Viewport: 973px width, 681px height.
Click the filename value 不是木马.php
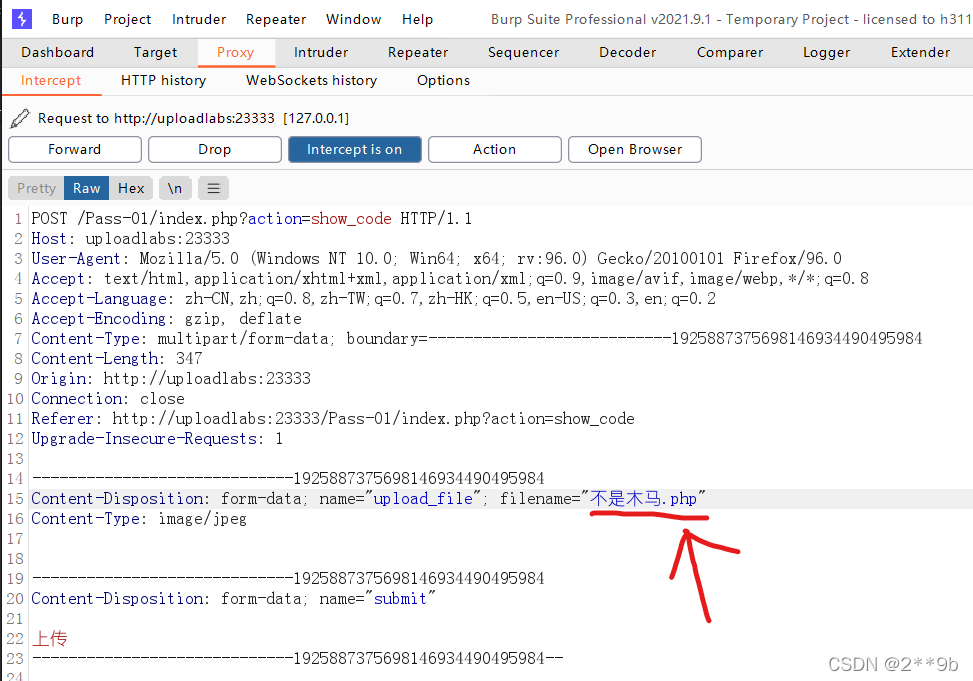coord(643,498)
